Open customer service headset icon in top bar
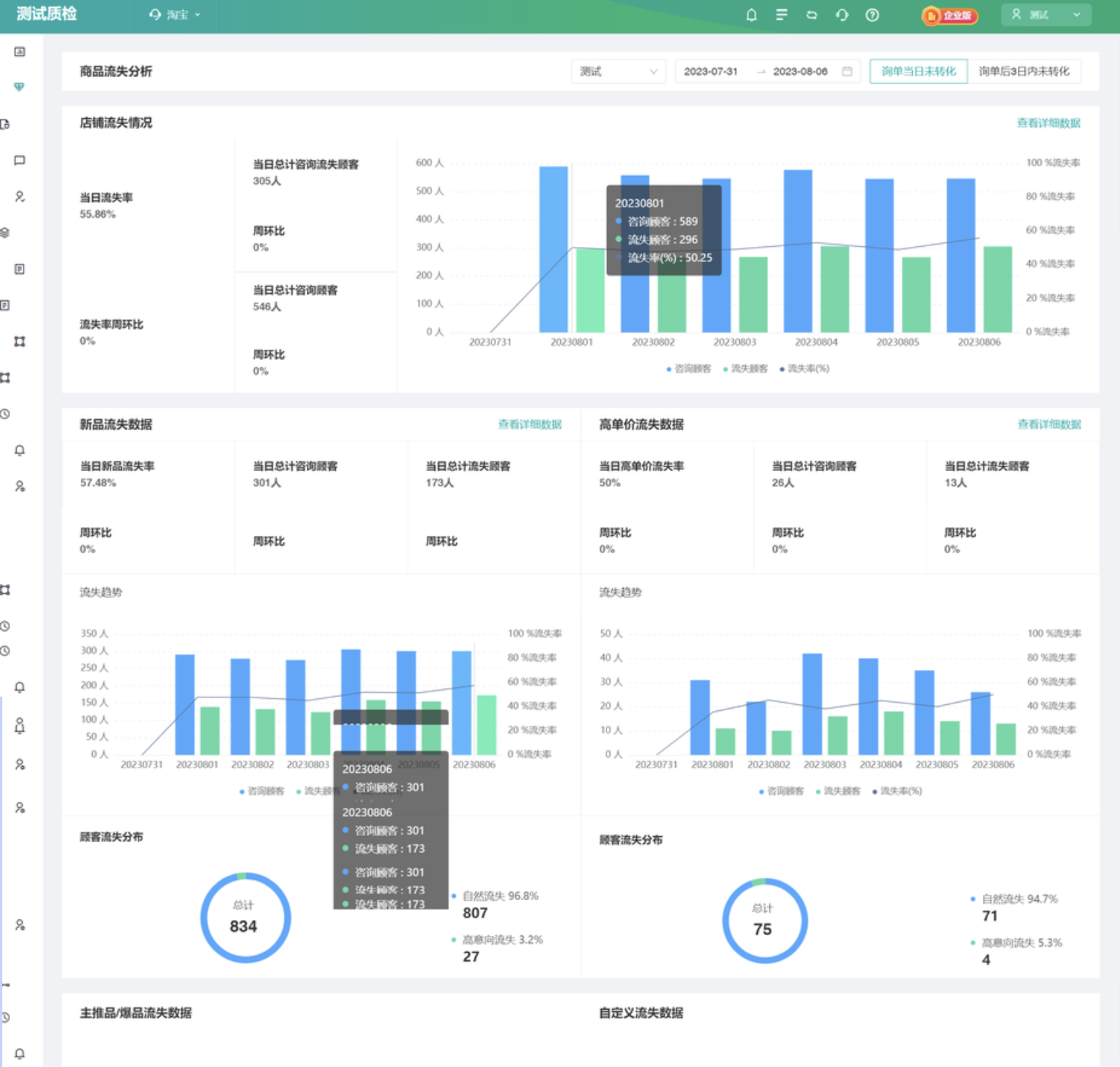The height and width of the screenshot is (1067, 1120). click(x=842, y=15)
